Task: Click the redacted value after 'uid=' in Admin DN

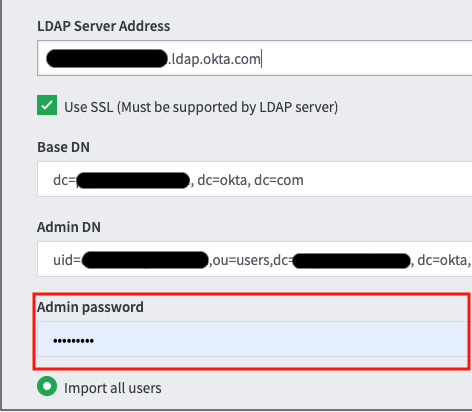Action: coord(145,260)
